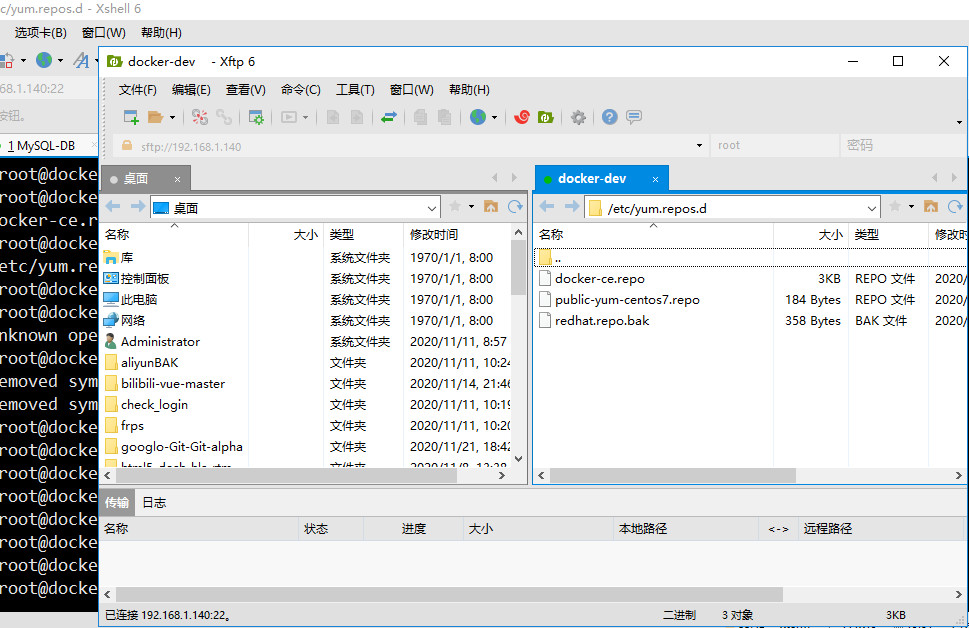Select the check_login folder
The height and width of the screenshot is (628, 969).
154,405
